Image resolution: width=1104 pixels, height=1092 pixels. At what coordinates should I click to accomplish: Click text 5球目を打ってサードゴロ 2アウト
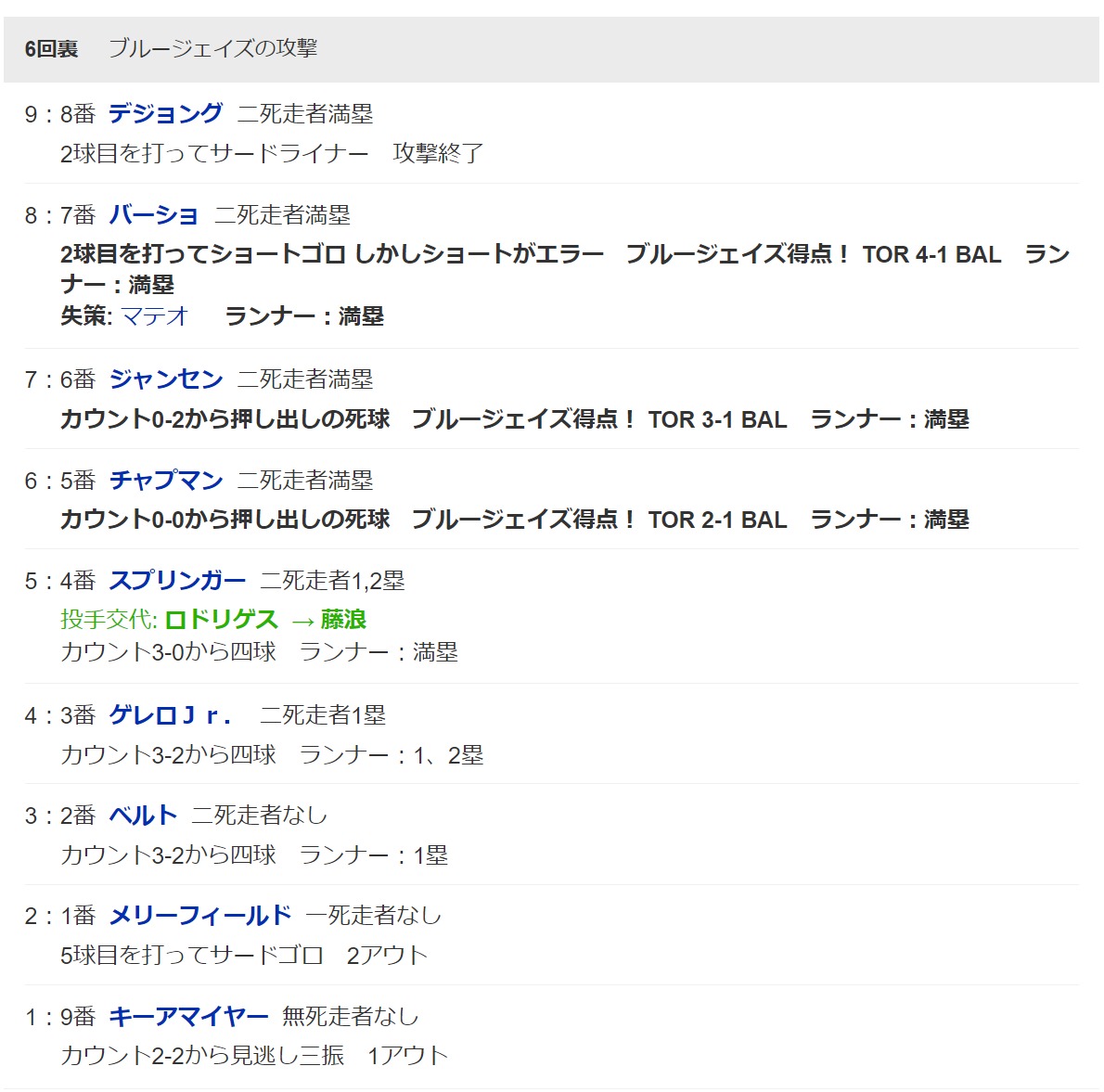coord(244,956)
